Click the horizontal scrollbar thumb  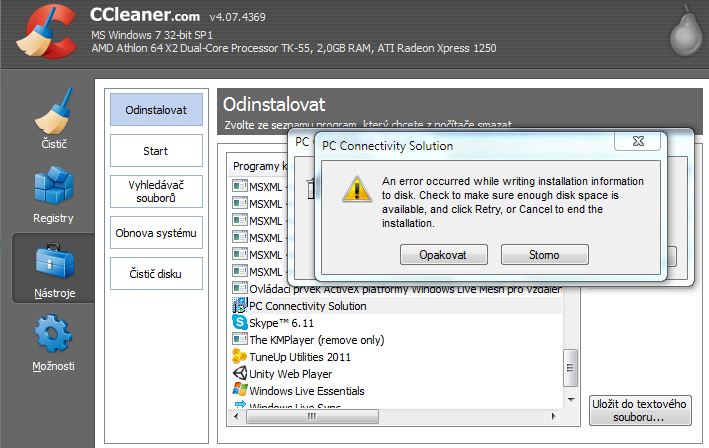pyautogui.click(x=312, y=416)
